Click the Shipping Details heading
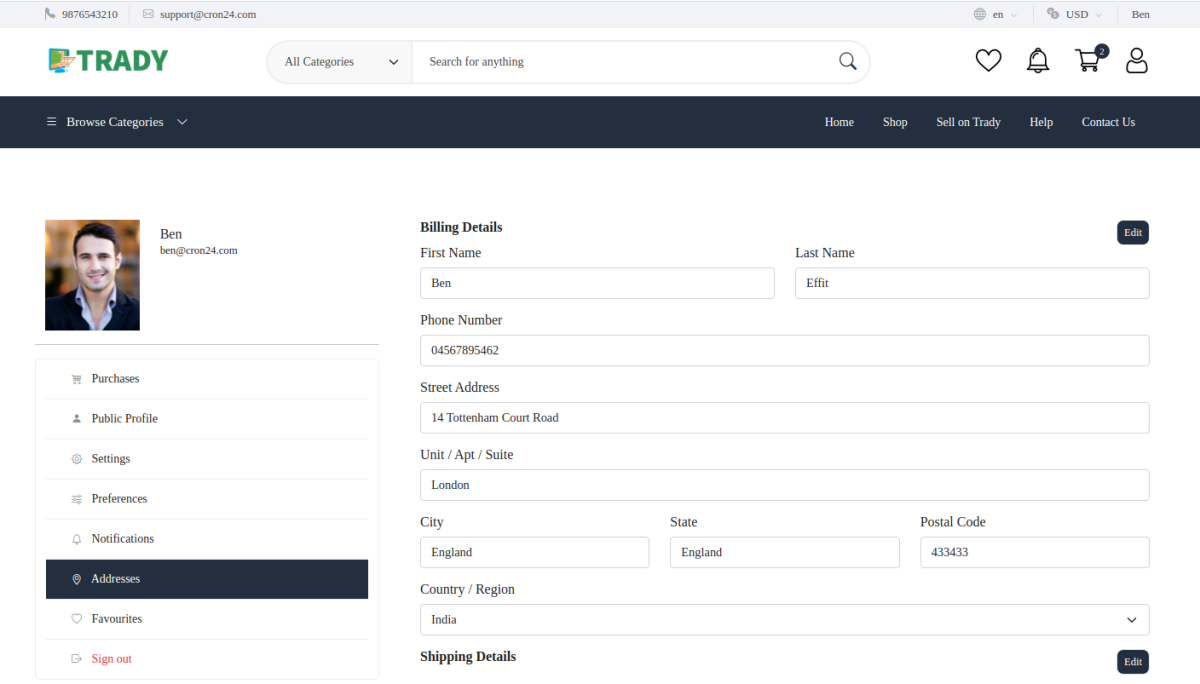The height and width of the screenshot is (684, 1200). [x=468, y=657]
